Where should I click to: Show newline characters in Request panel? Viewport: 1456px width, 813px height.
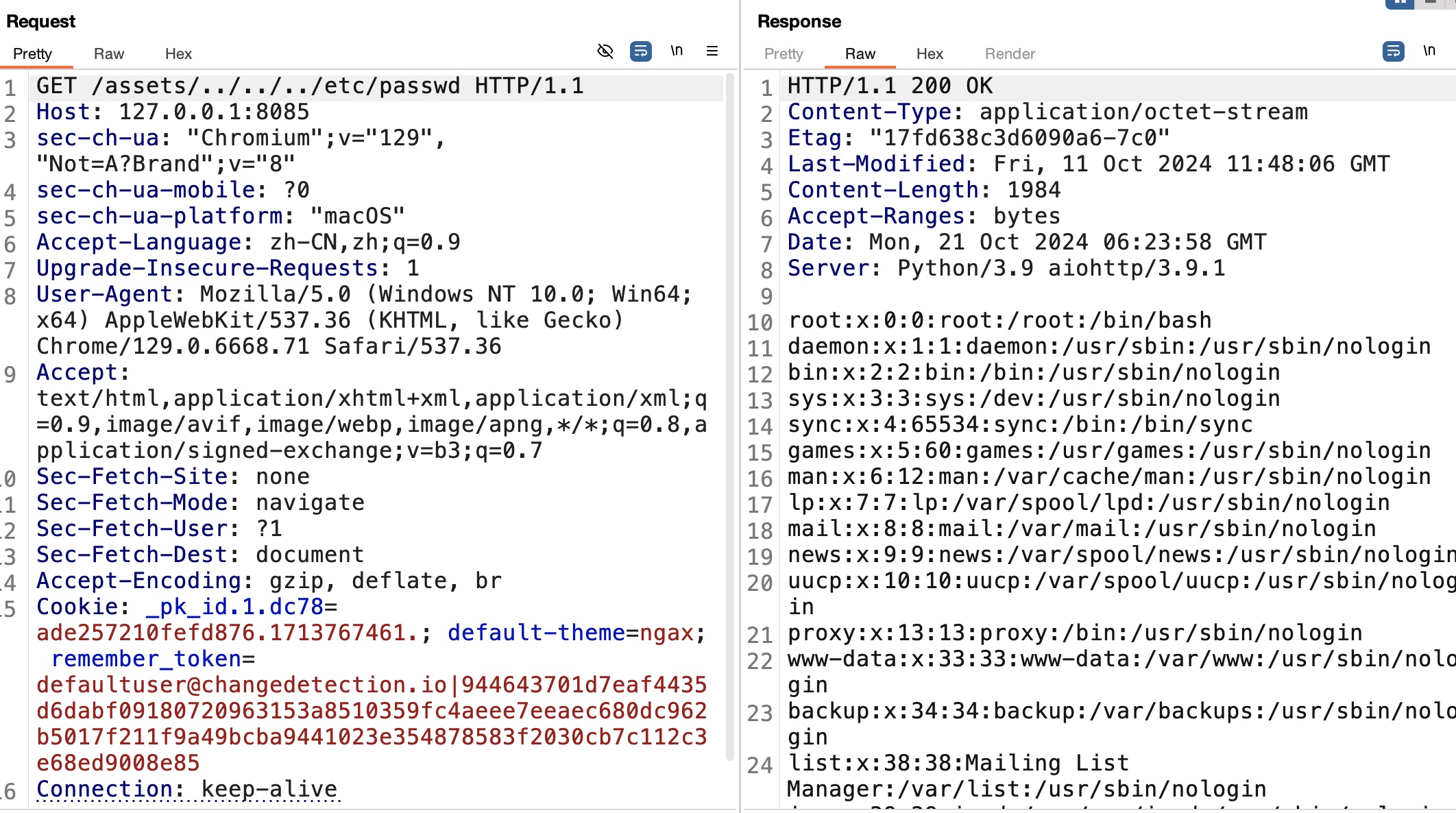(677, 51)
